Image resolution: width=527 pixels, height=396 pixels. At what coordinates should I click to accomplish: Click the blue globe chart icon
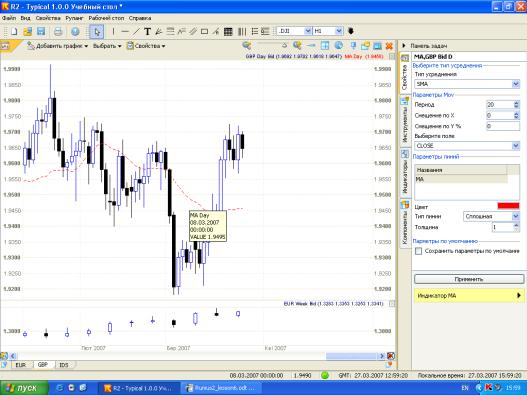(339, 45)
